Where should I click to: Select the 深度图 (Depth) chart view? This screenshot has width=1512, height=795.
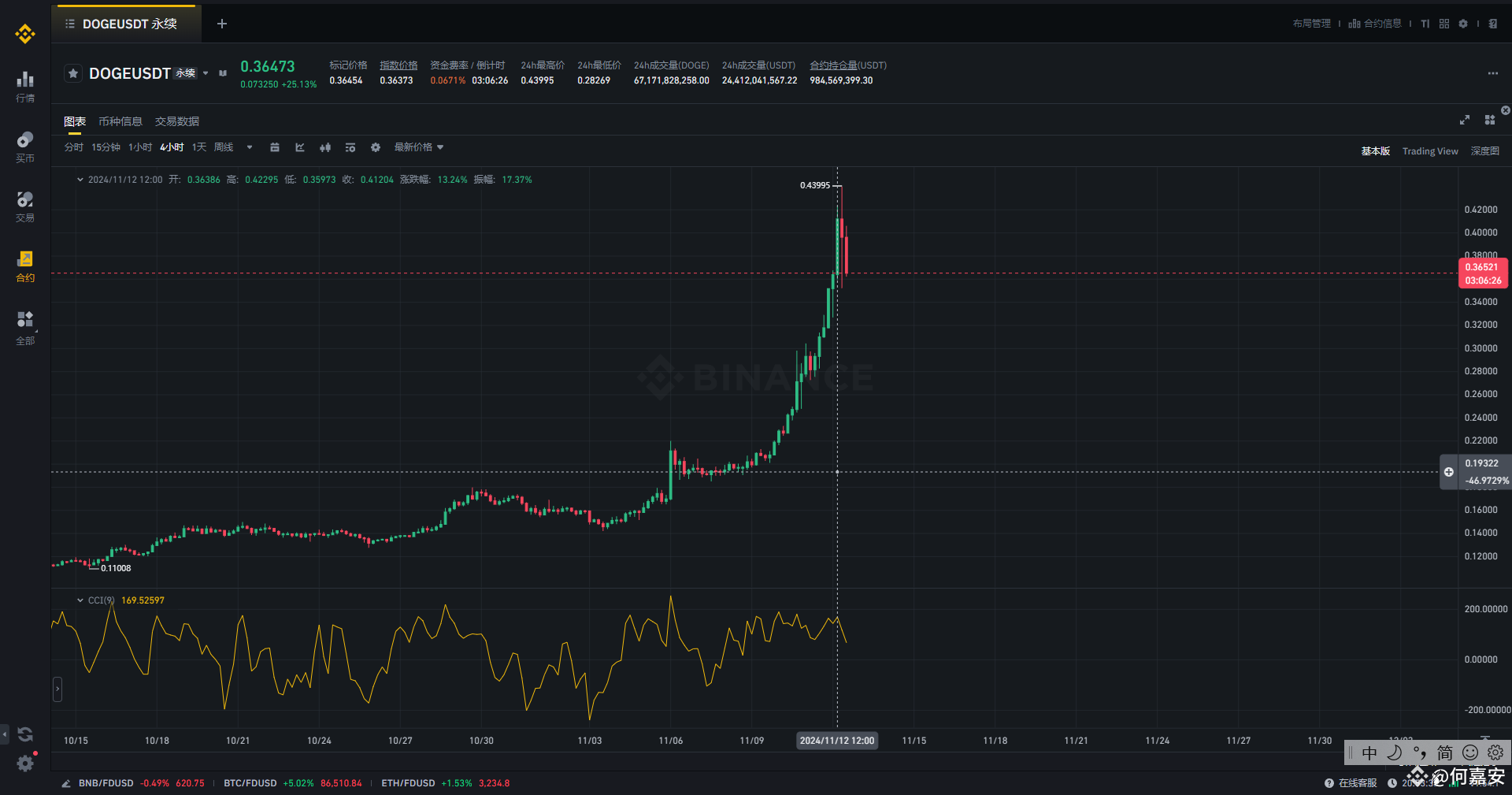[1485, 151]
